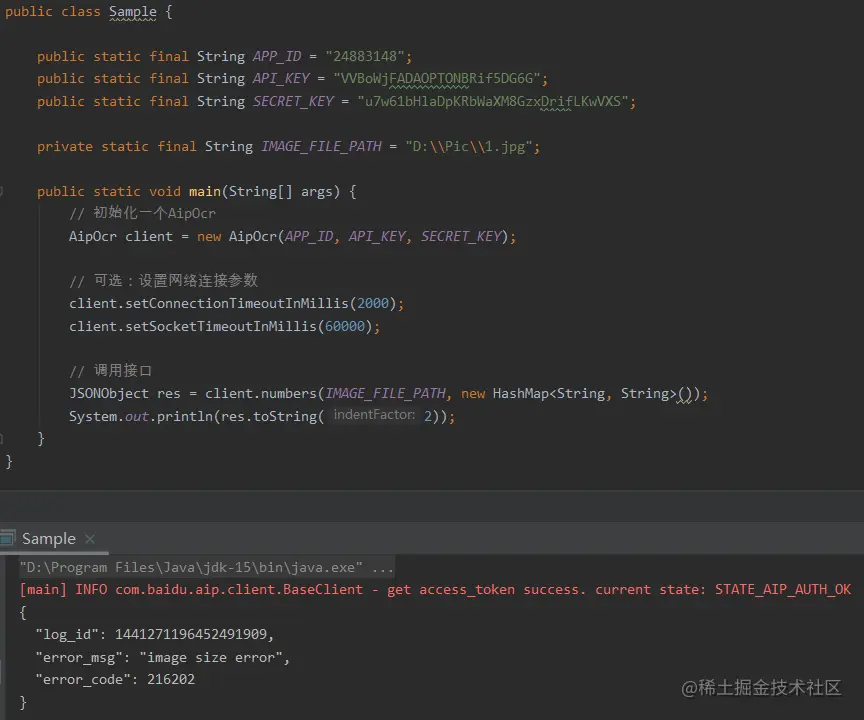Click the value 60000 in socket timeout
Viewport: 864px width, 720px height.
(344, 327)
